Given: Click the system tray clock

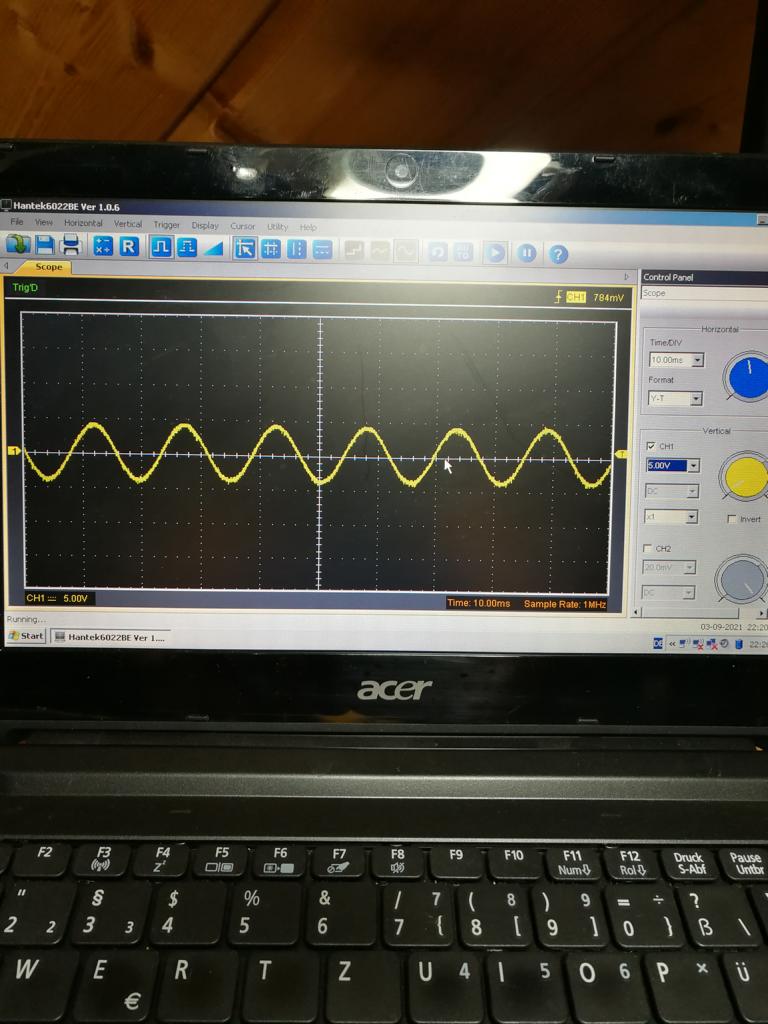Looking at the screenshot, I should (758, 645).
